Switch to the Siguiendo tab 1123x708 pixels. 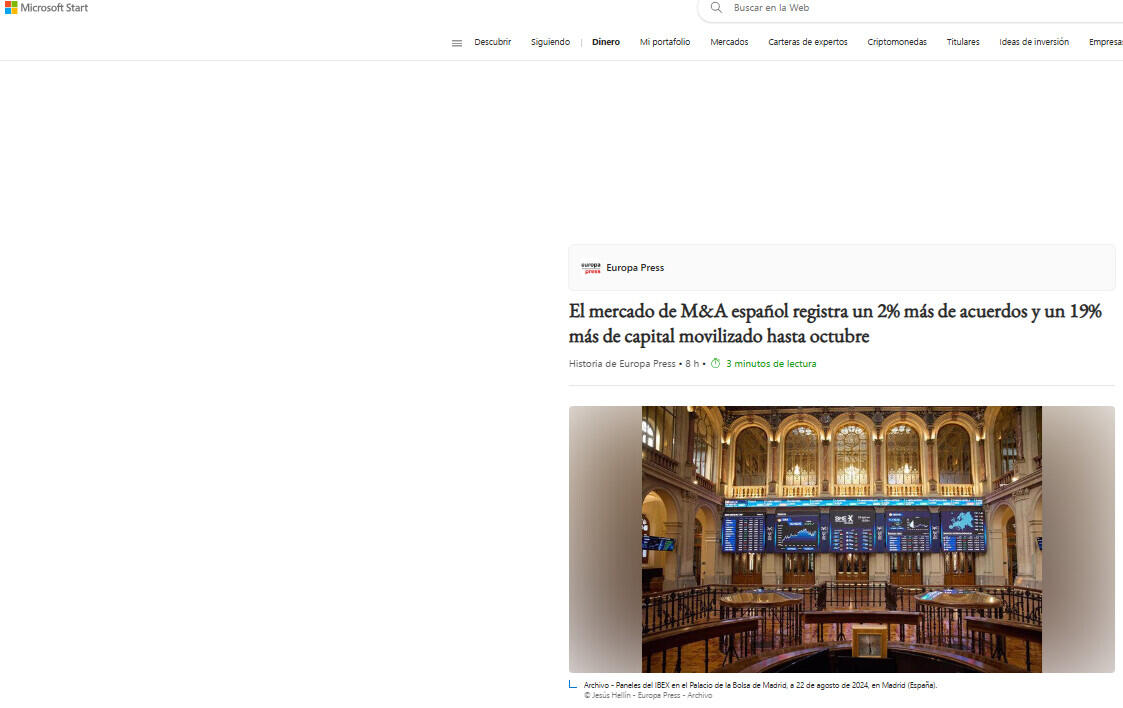[x=550, y=42]
